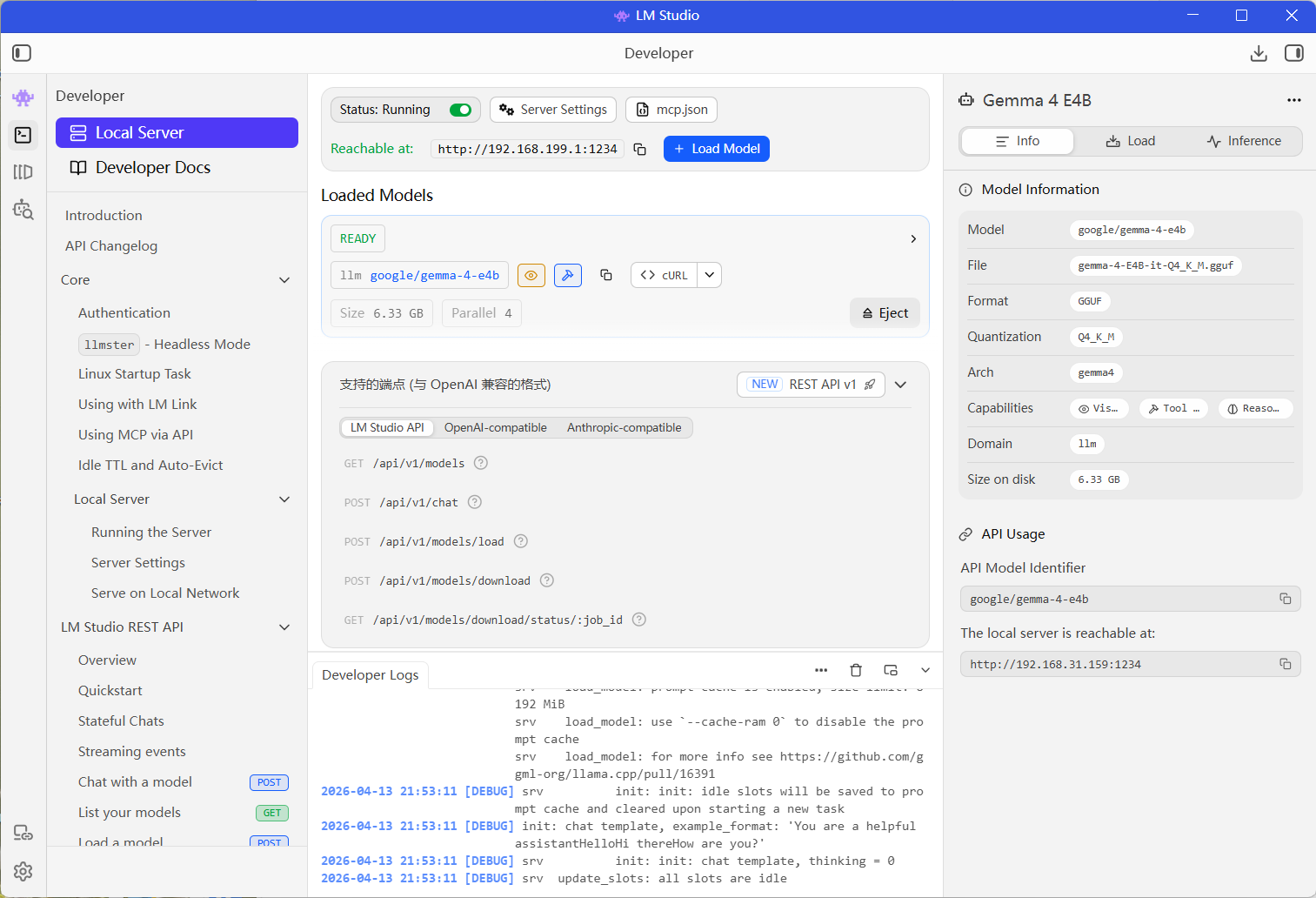This screenshot has height=898, width=1316.
Task: Copy the loaded model identifier beside hammer icon
Action: pos(606,275)
